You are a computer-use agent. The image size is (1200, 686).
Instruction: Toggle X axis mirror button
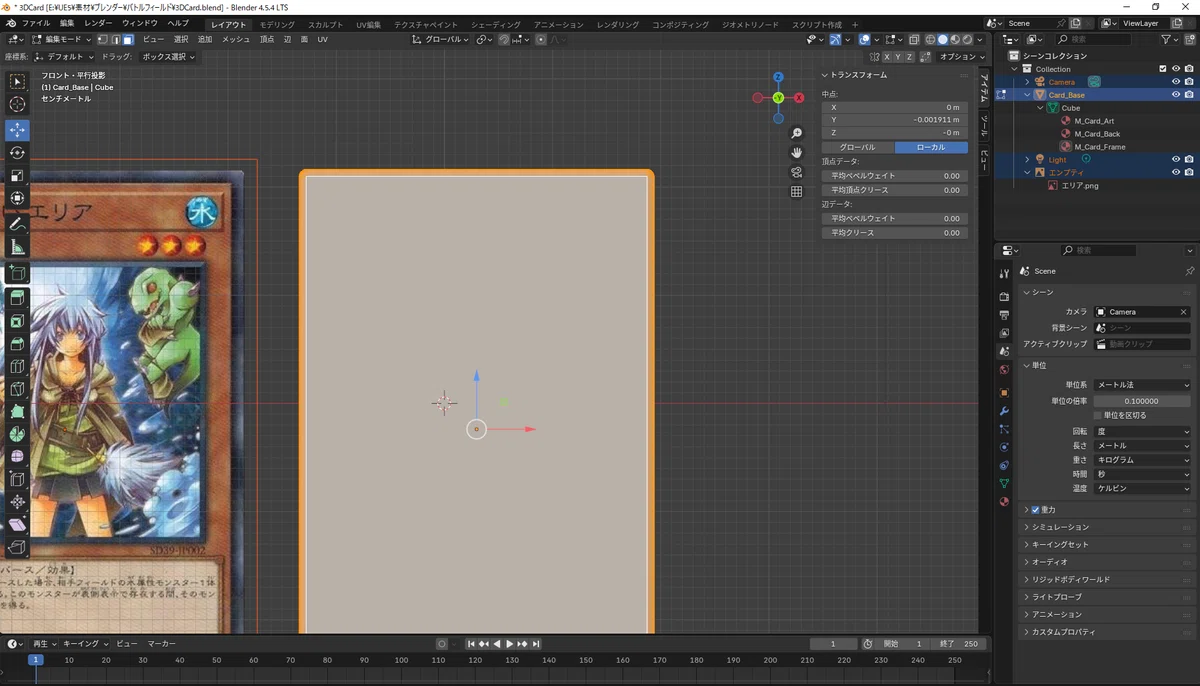[886, 57]
